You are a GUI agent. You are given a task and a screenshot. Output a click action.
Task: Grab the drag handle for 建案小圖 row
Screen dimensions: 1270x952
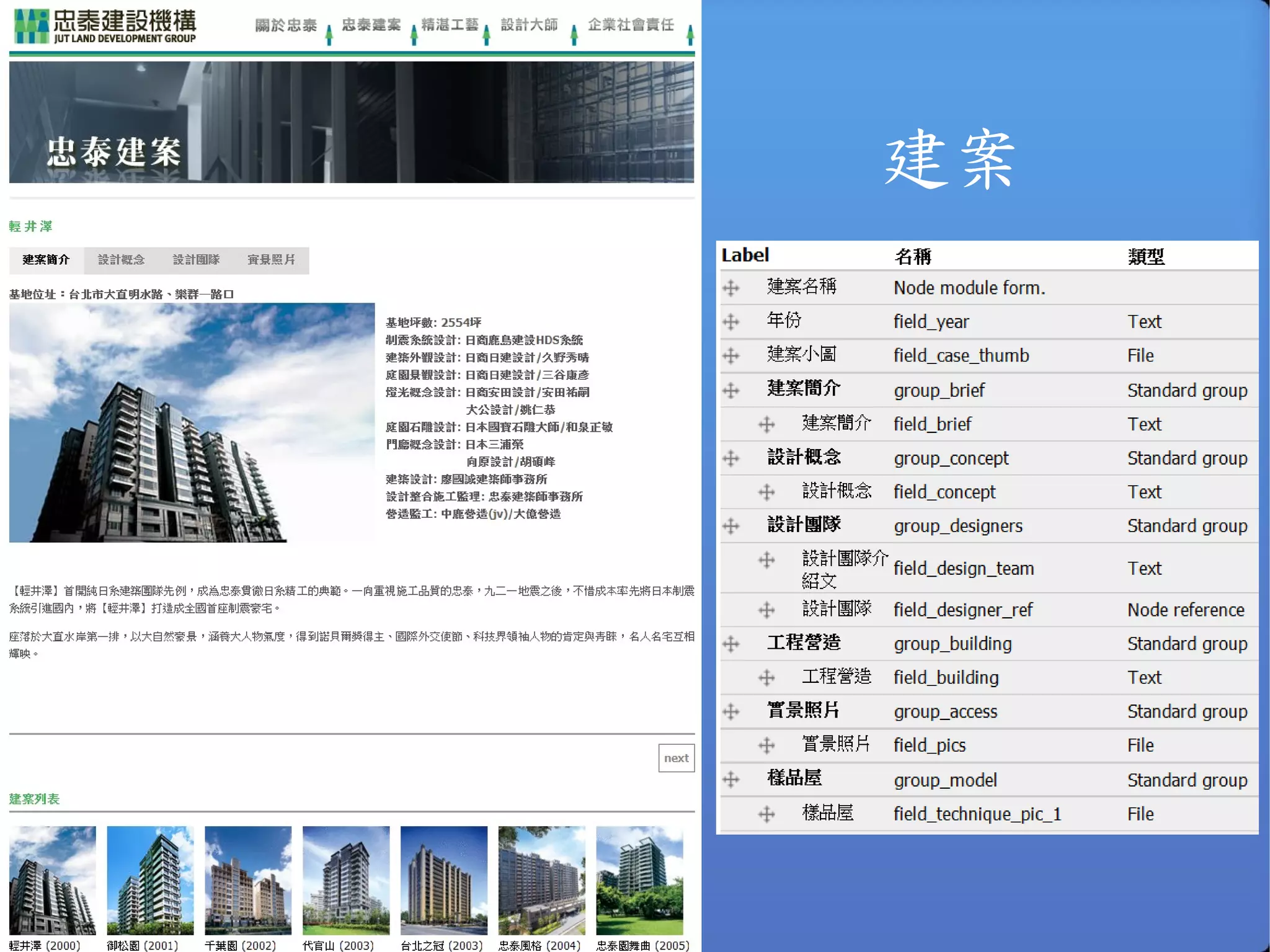[x=731, y=355]
